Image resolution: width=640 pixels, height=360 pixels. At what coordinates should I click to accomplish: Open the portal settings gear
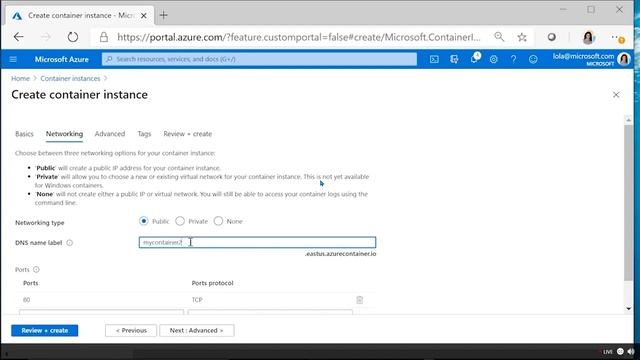click(493, 59)
